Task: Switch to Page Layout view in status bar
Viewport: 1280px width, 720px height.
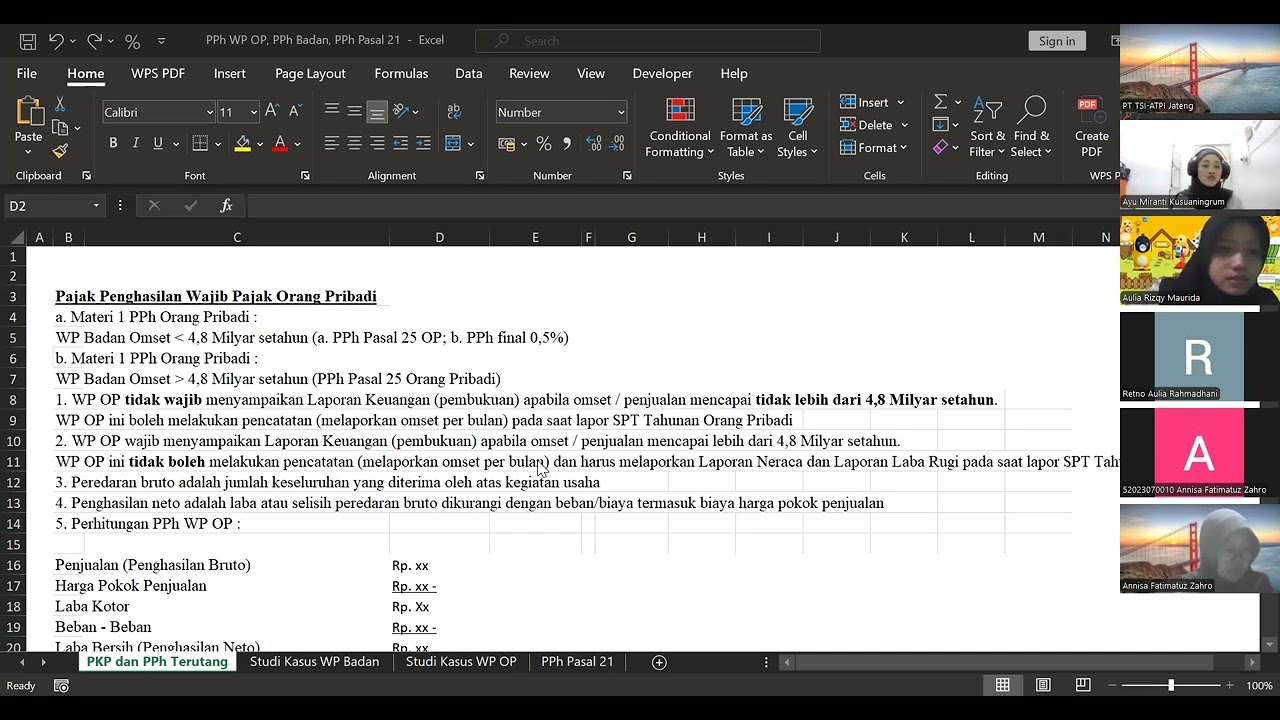Action: tap(1043, 685)
